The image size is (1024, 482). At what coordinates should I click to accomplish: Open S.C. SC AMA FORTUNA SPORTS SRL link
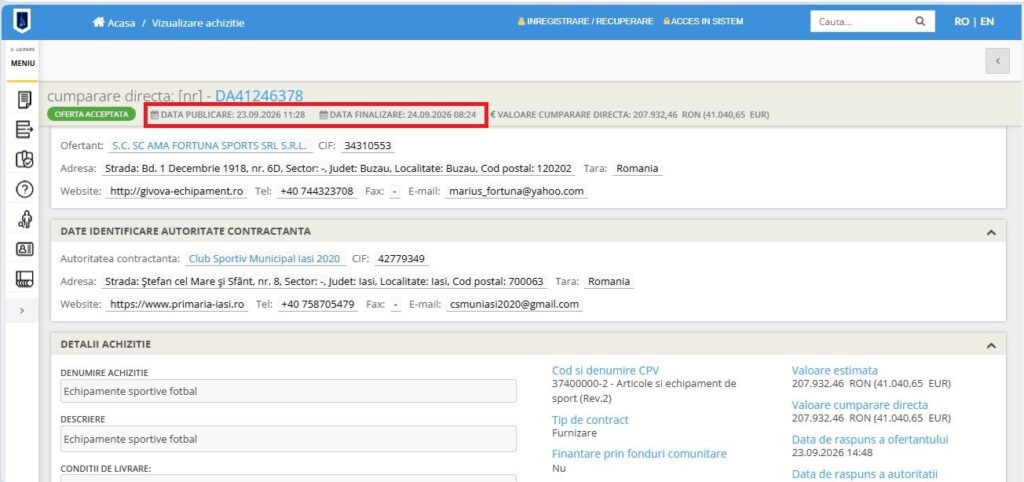pos(209,146)
